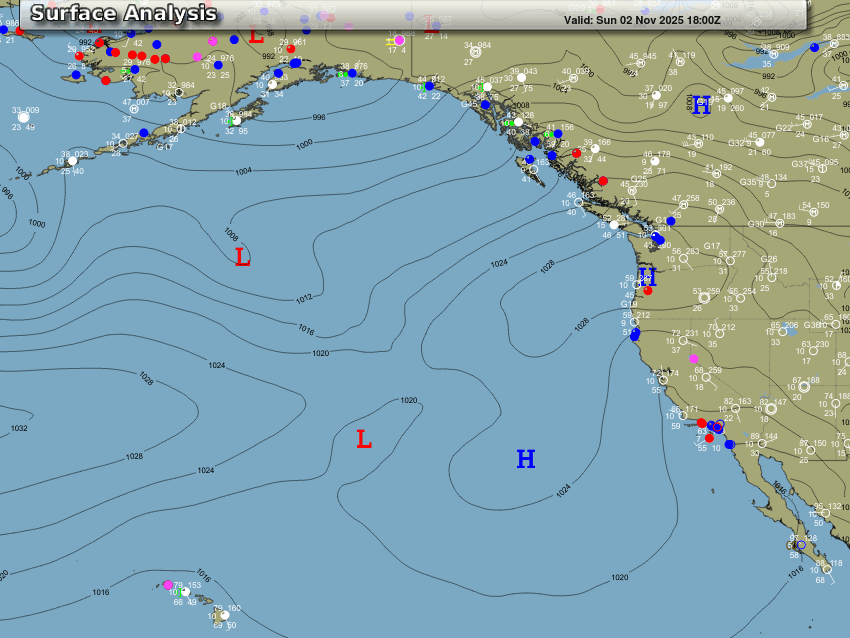Select the red L low over Alaska
The height and width of the screenshot is (638, 850).
(256, 37)
